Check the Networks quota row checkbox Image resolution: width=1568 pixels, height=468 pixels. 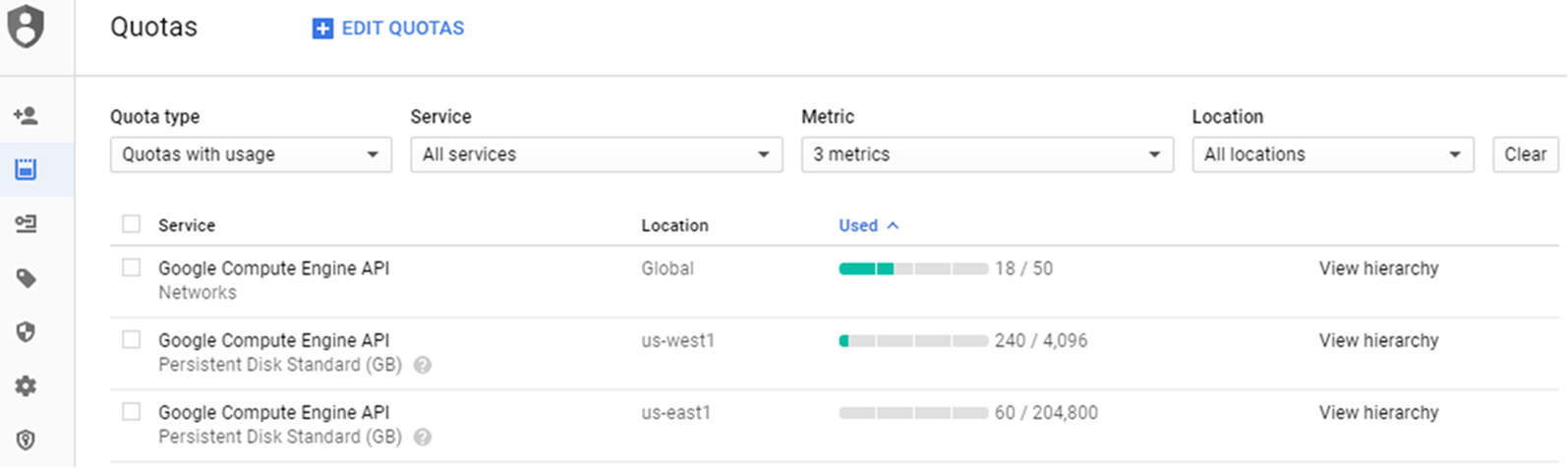click(131, 268)
